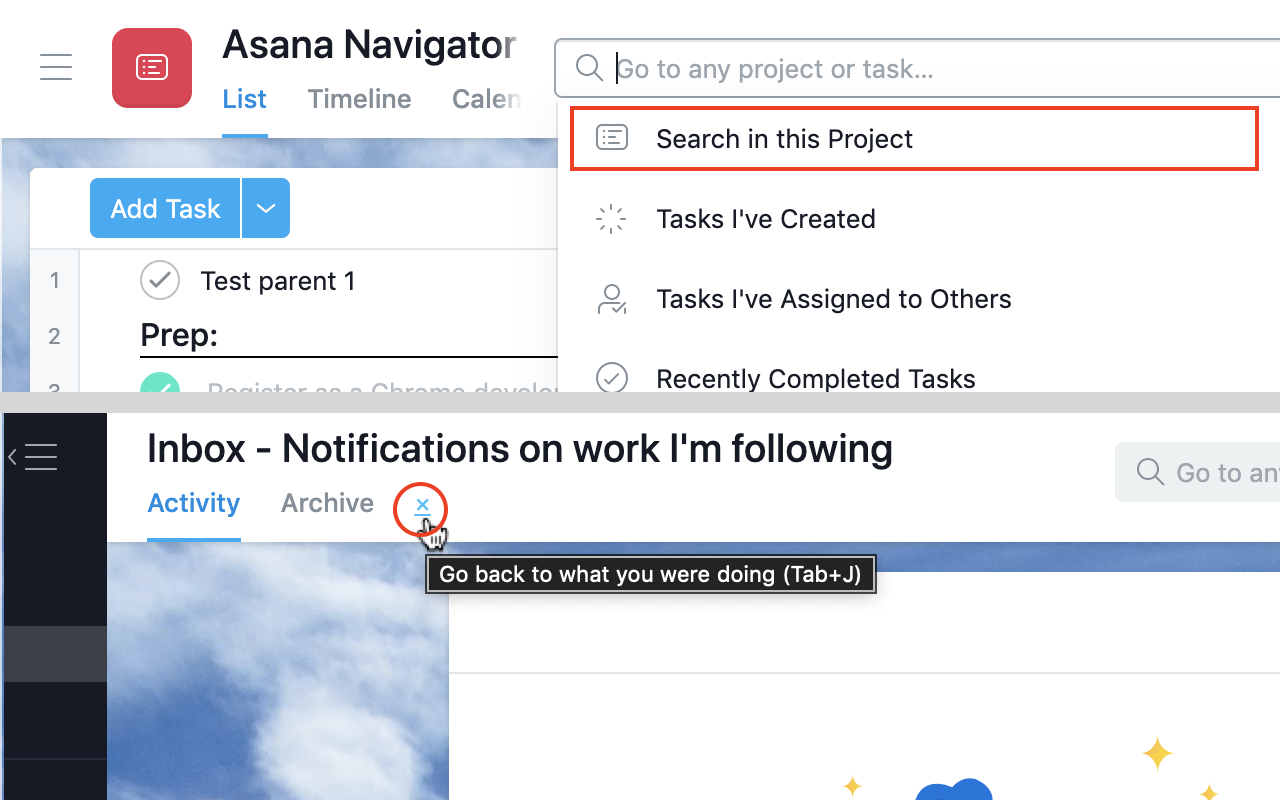Click the Inbox window search magnifier icon
This screenshot has height=800, width=1280.
pyautogui.click(x=1150, y=472)
